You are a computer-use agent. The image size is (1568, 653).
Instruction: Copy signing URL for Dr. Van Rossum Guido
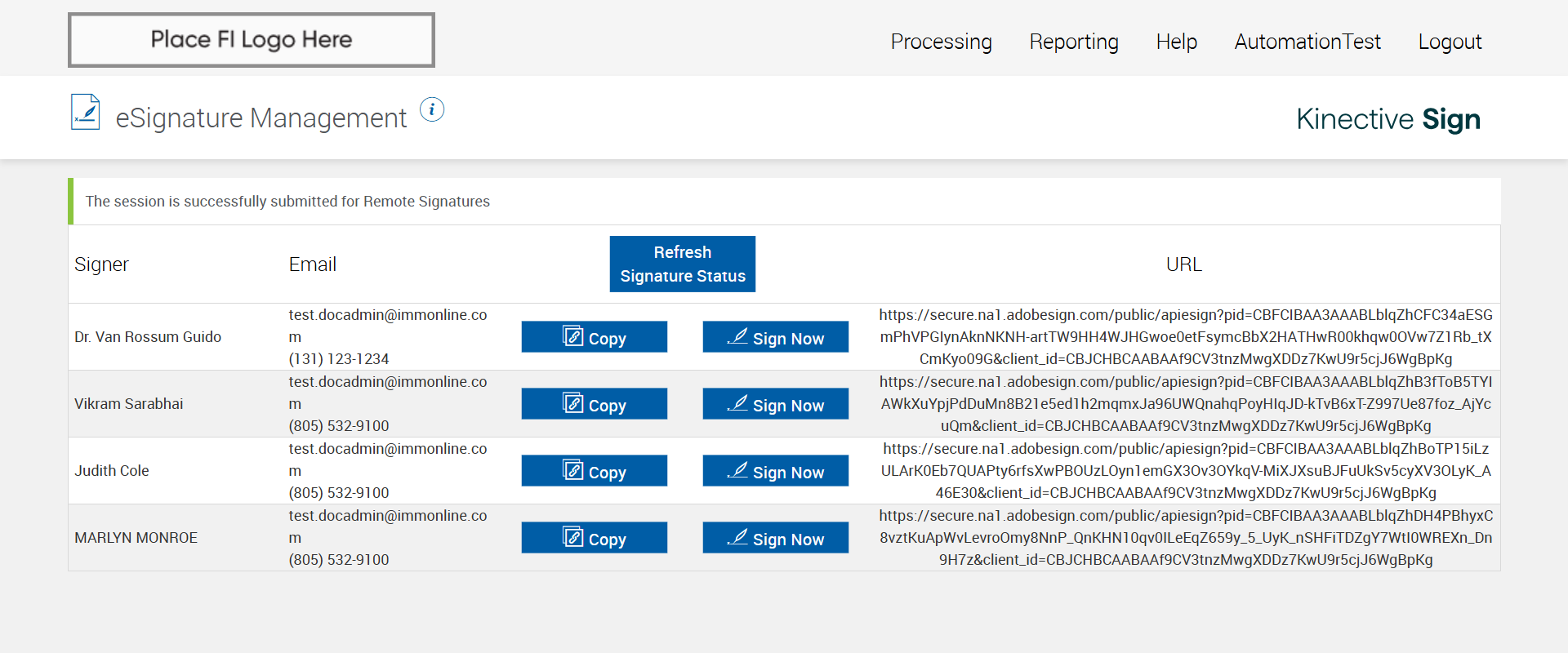pos(594,337)
